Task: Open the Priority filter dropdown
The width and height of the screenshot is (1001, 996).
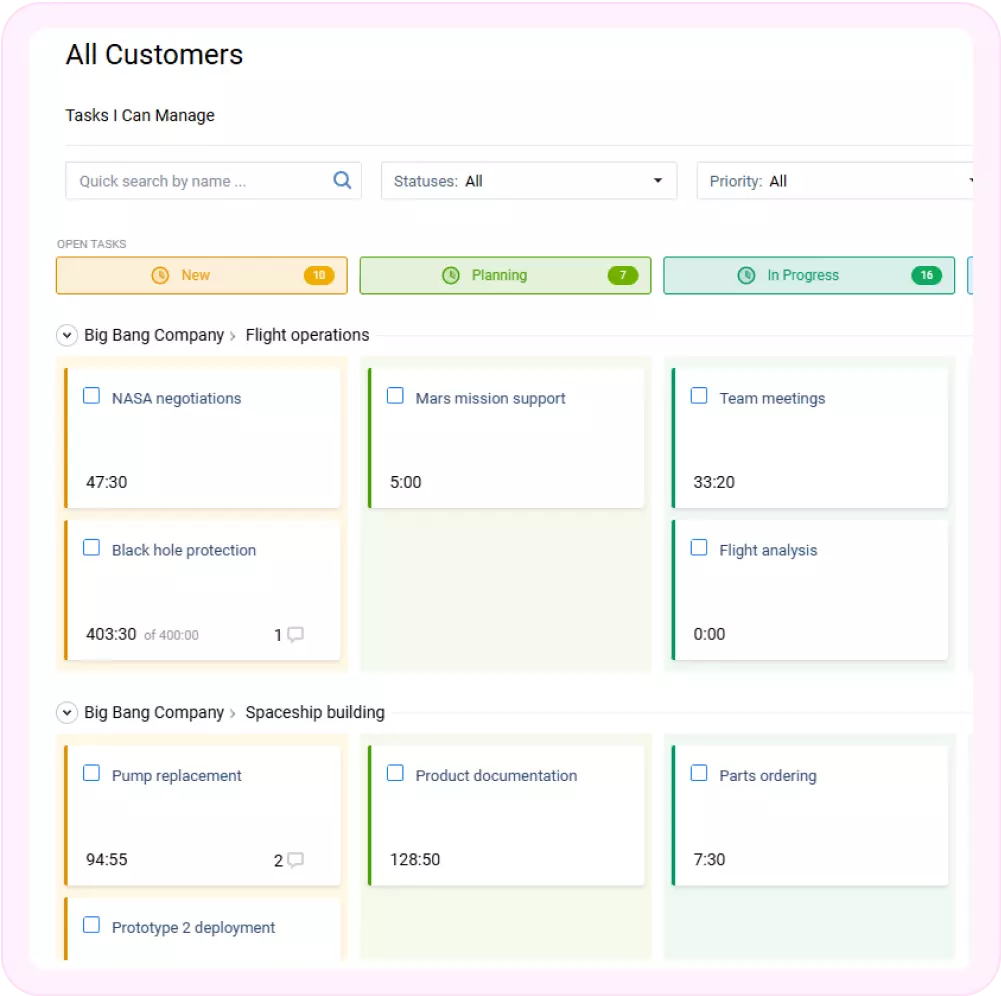Action: coord(835,181)
